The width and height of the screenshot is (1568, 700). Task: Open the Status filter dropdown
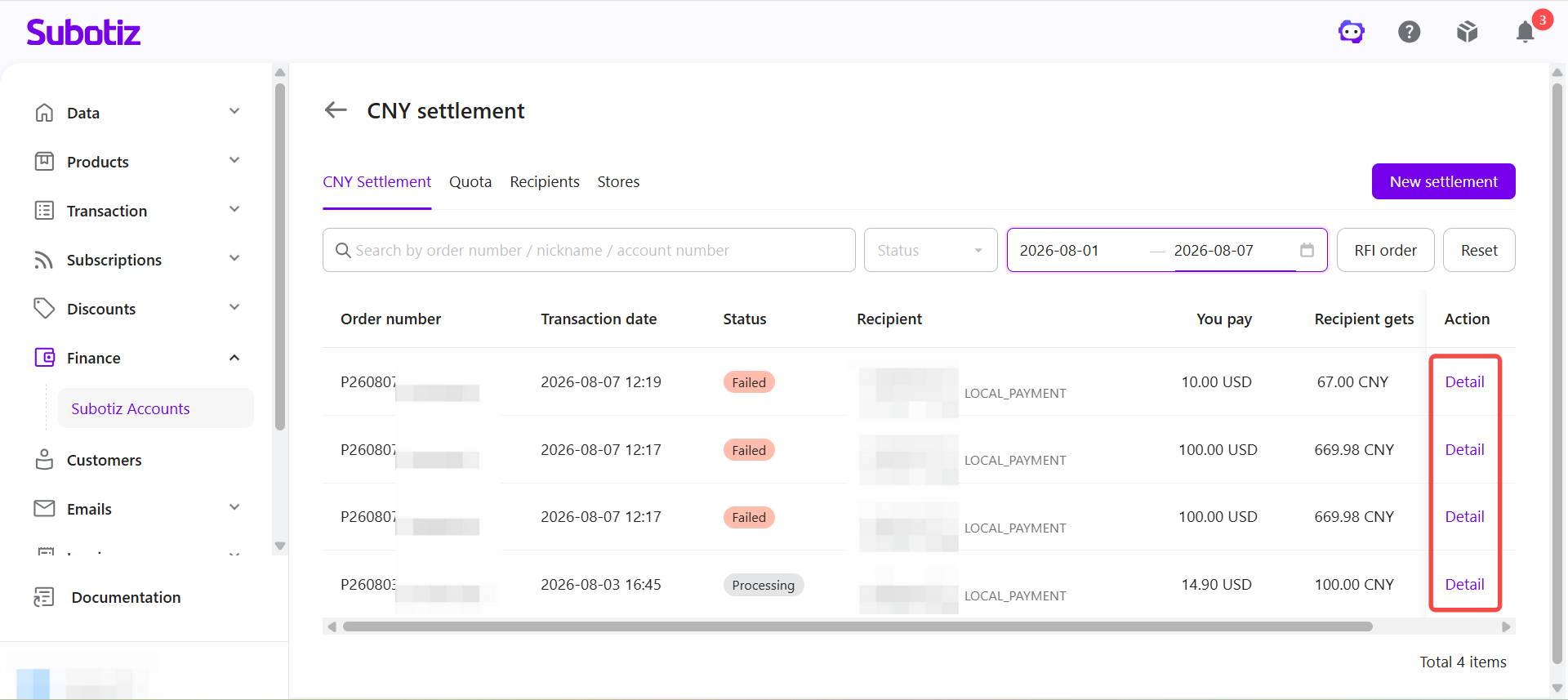click(x=930, y=250)
